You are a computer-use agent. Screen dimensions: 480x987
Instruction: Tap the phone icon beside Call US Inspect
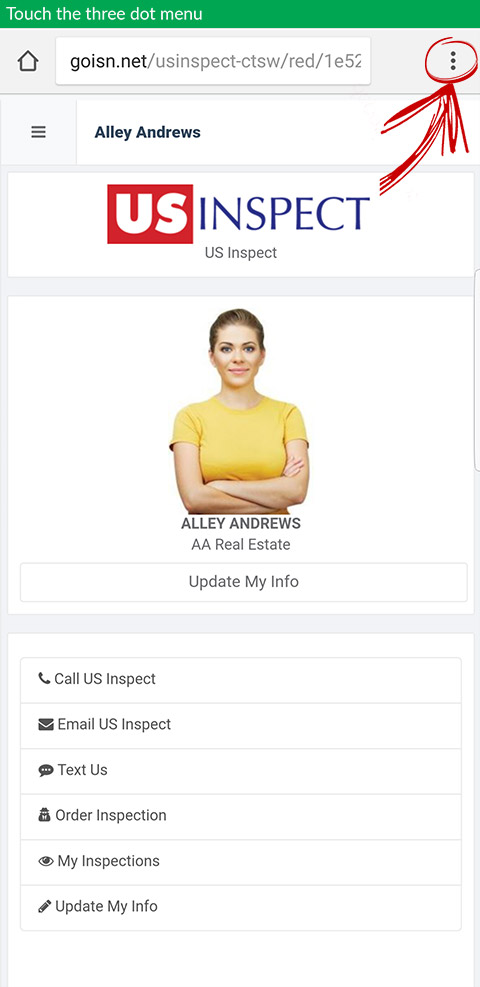[44, 679]
